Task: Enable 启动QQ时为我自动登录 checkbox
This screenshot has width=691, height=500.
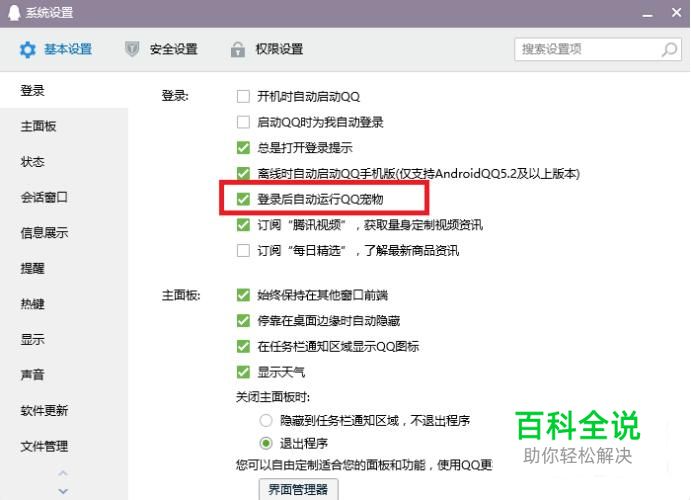Action: [x=243, y=122]
